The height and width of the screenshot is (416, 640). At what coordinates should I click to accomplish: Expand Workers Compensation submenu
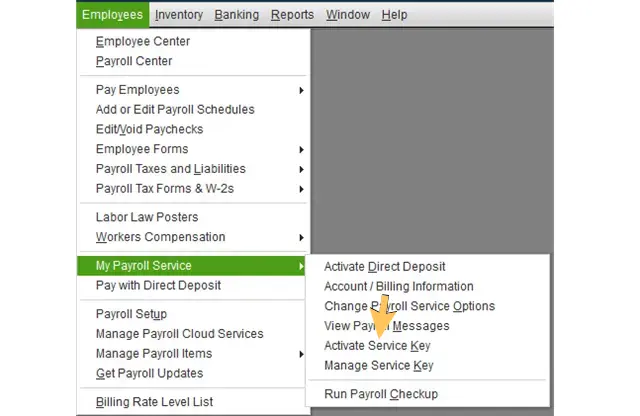160,237
